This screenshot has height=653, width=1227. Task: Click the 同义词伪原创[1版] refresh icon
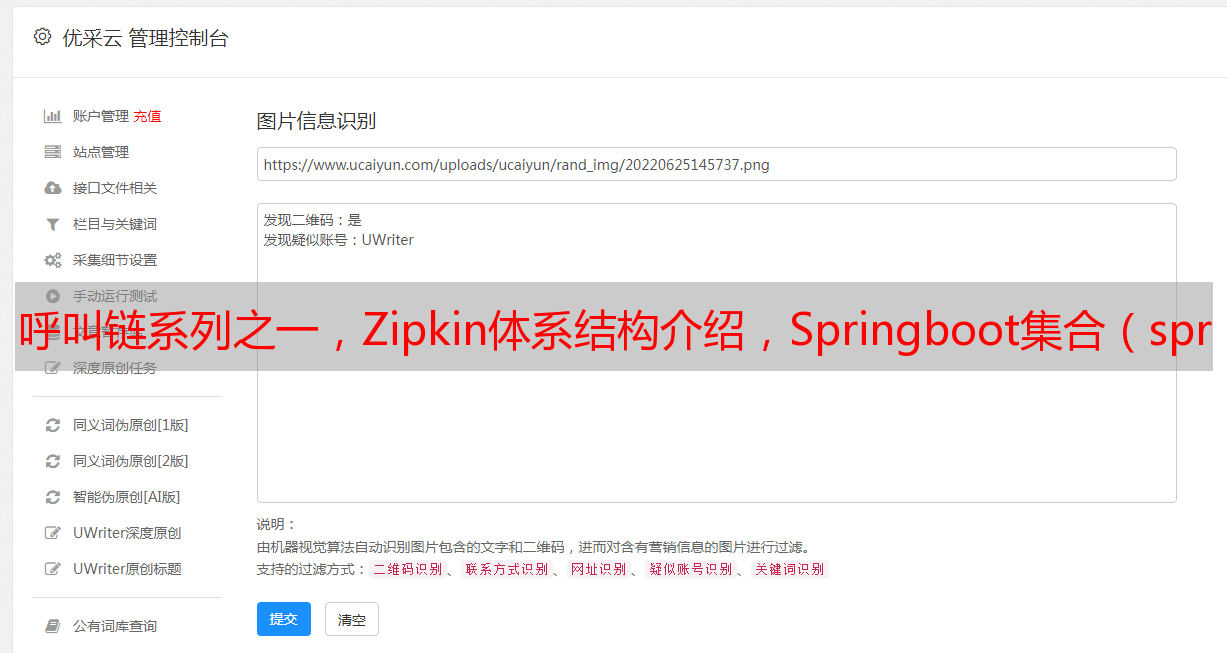53,425
